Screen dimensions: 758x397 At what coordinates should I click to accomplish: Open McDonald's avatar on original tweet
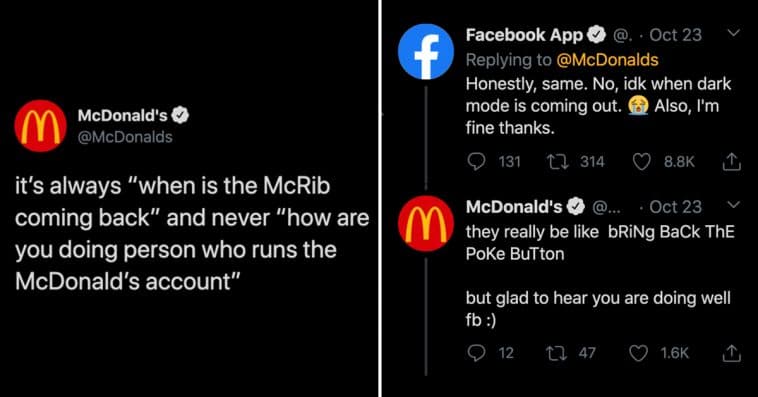(x=41, y=126)
